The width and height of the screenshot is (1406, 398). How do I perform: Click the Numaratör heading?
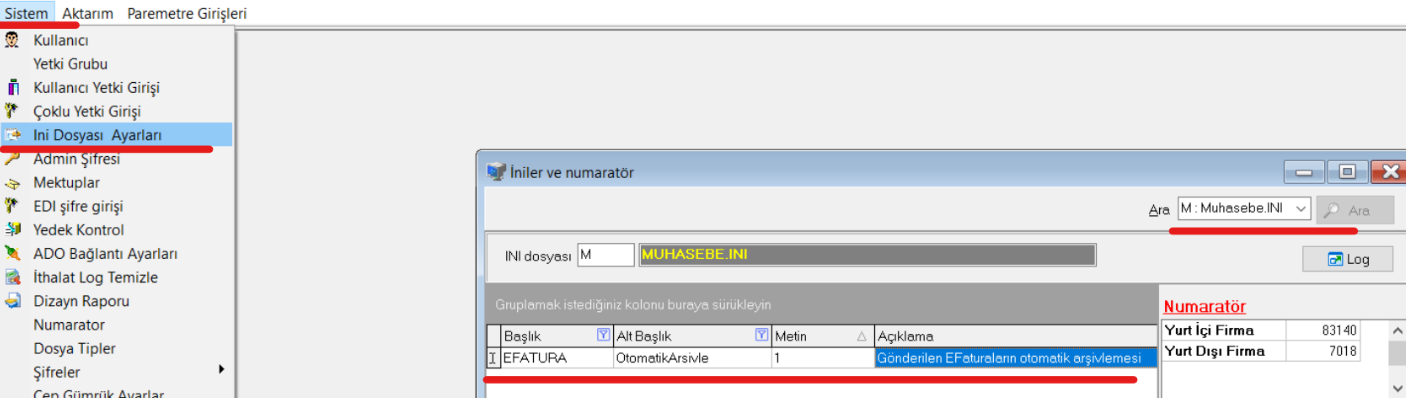[1205, 306]
